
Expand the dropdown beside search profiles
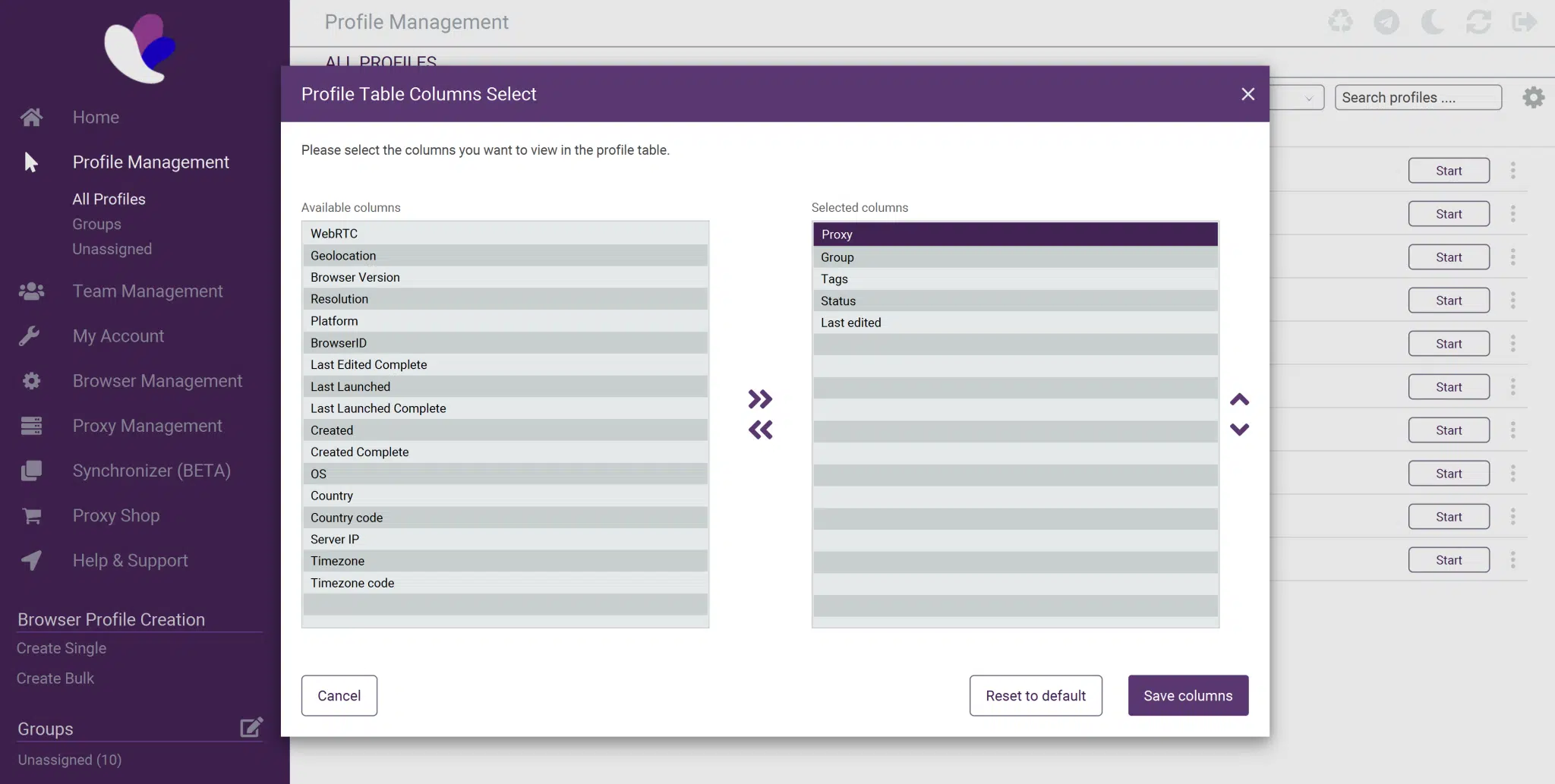pyautogui.click(x=1307, y=98)
